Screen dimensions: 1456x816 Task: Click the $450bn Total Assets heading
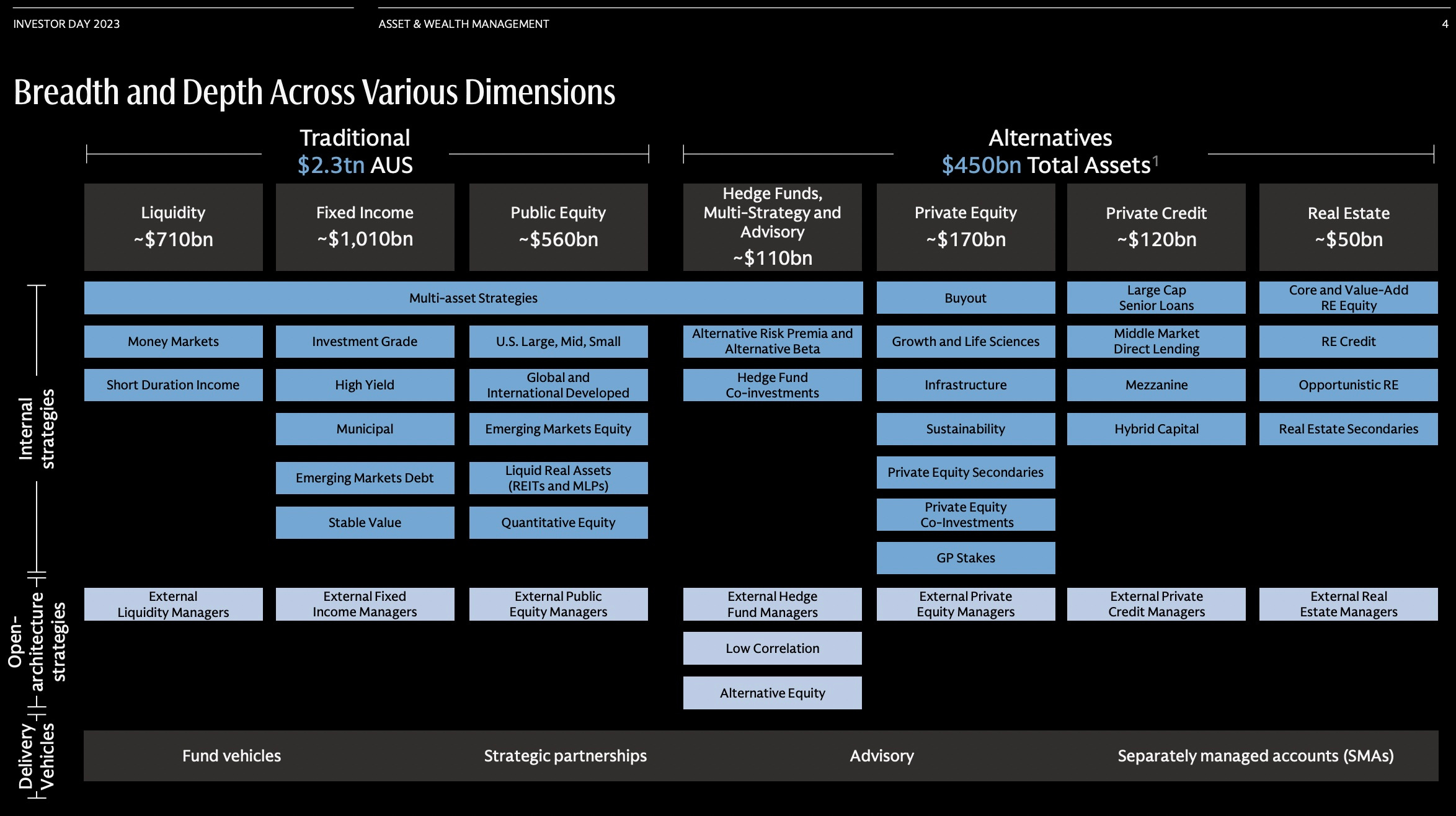[1049, 165]
